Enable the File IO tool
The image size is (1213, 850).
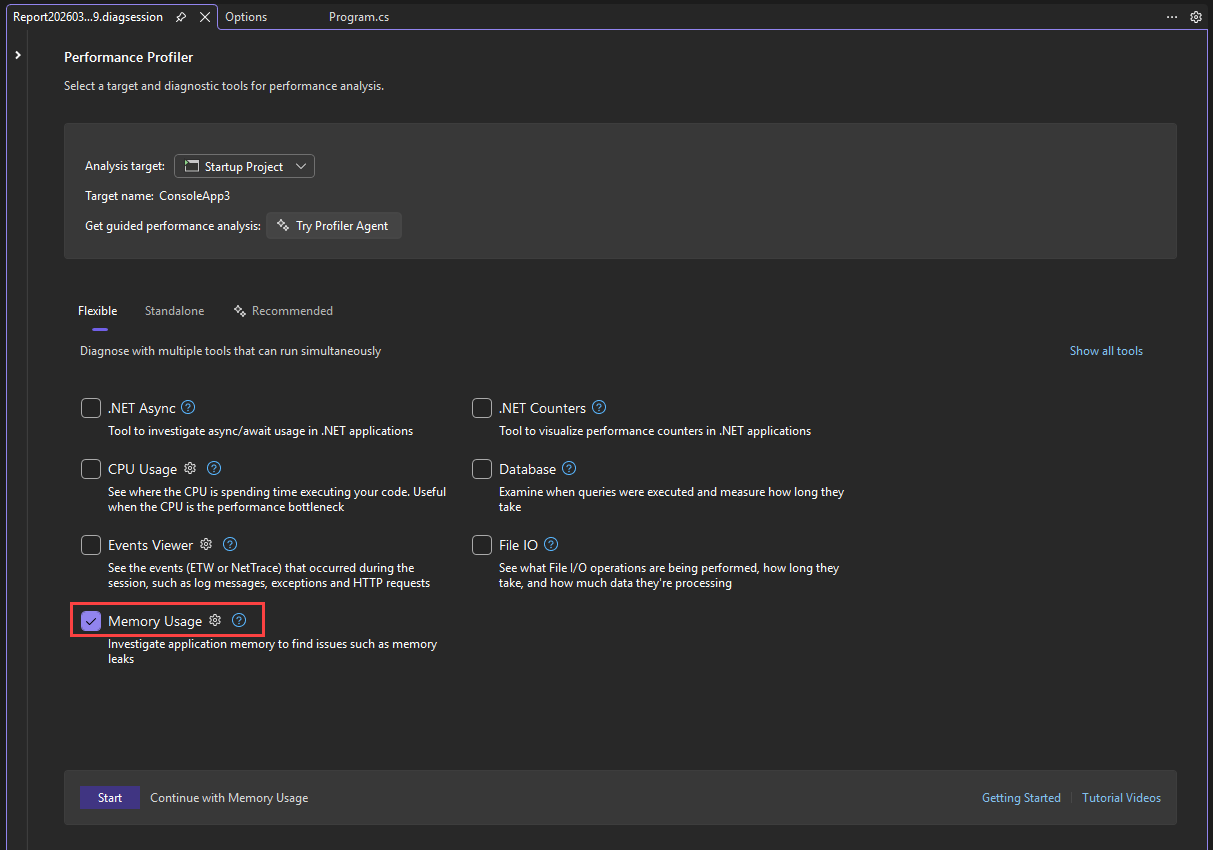[x=481, y=544]
